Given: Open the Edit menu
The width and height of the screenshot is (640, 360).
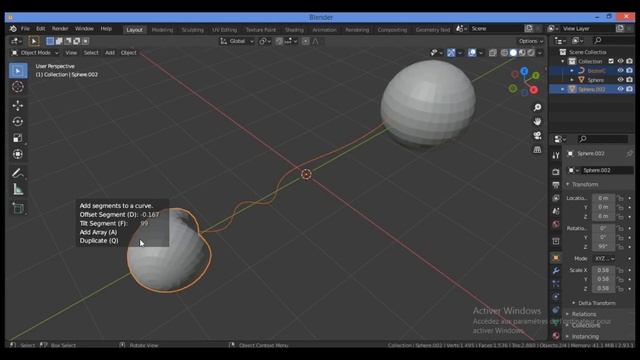Looking at the screenshot, I should [x=40, y=29].
